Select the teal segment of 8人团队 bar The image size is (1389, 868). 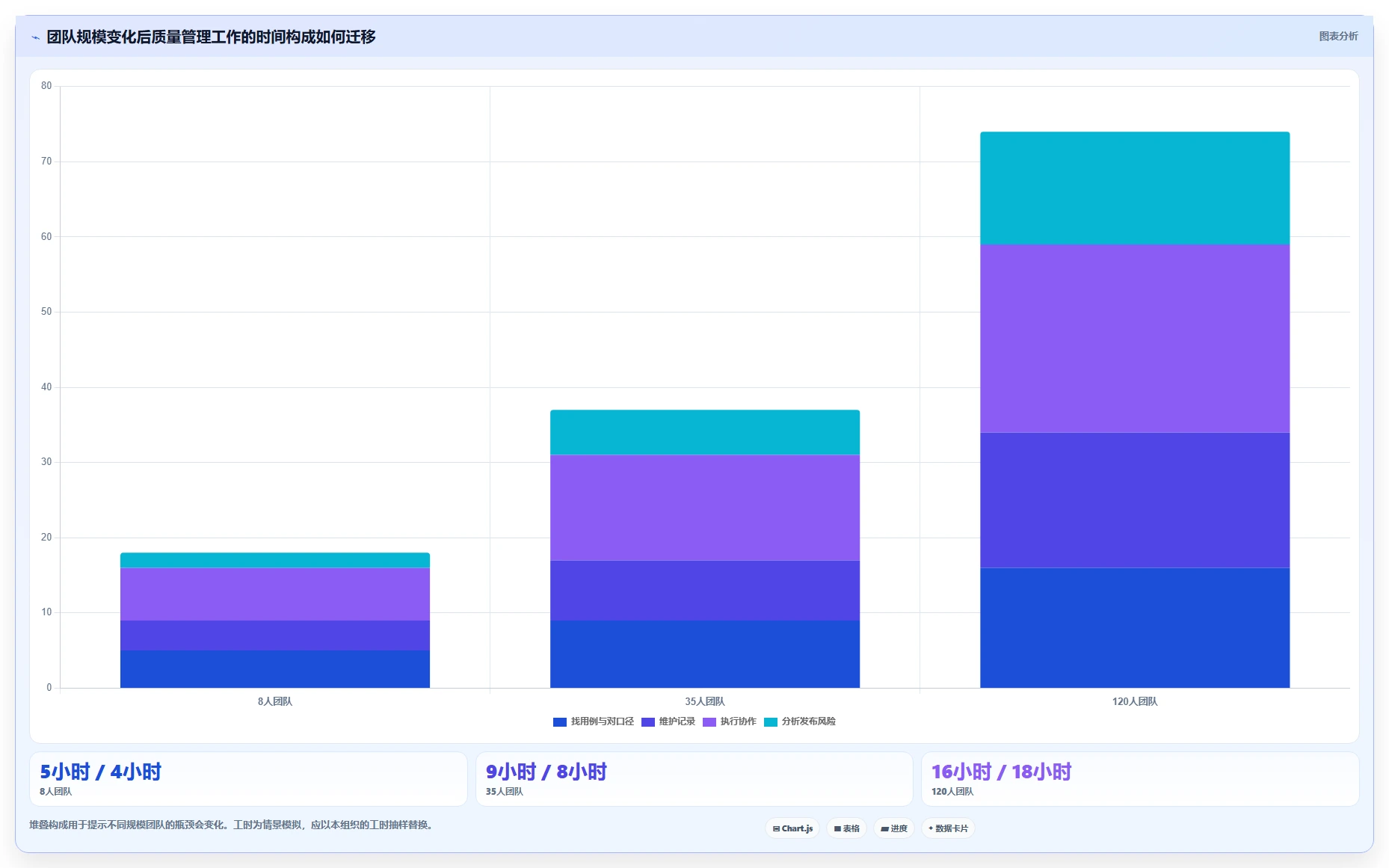coord(275,560)
